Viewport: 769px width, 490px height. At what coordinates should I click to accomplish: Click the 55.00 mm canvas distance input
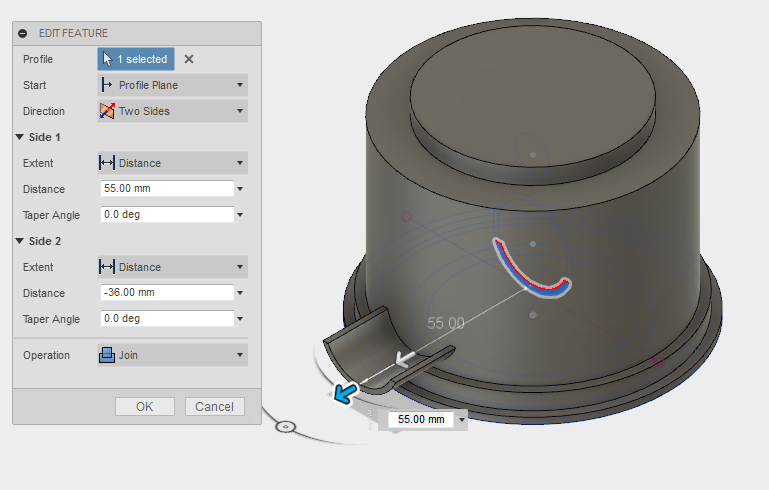tap(421, 419)
